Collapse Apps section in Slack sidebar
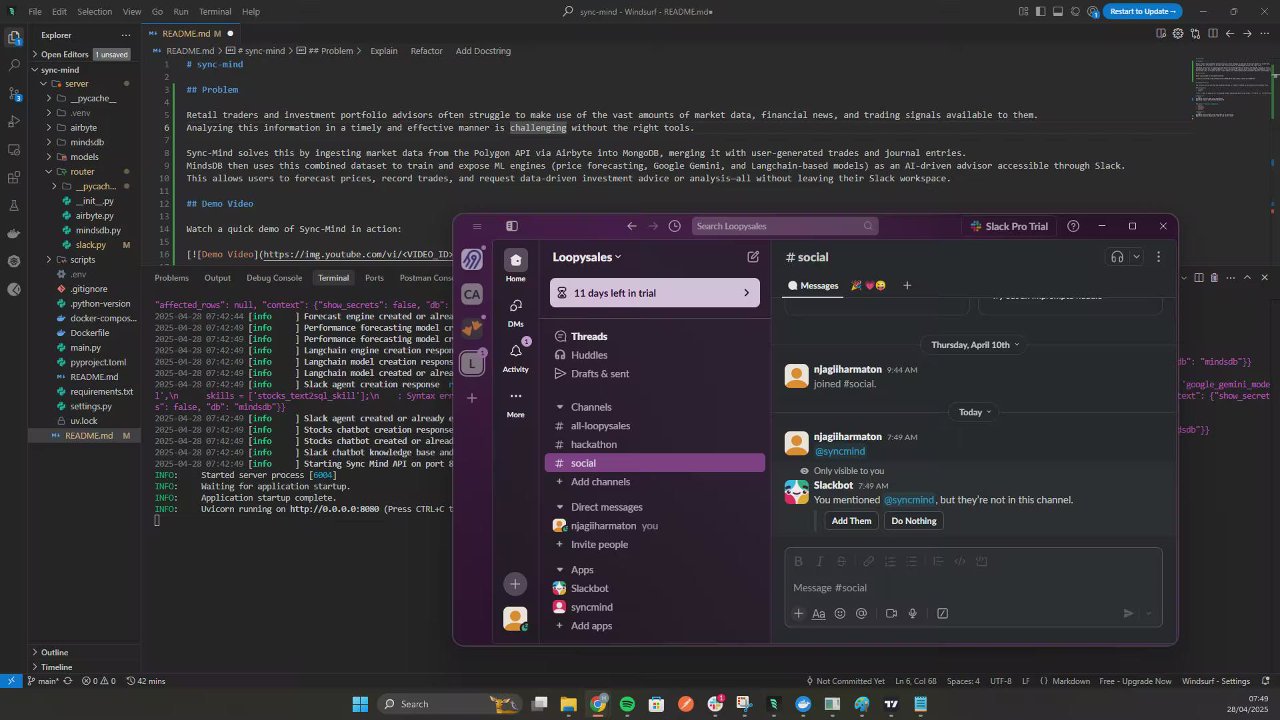 click(x=560, y=570)
